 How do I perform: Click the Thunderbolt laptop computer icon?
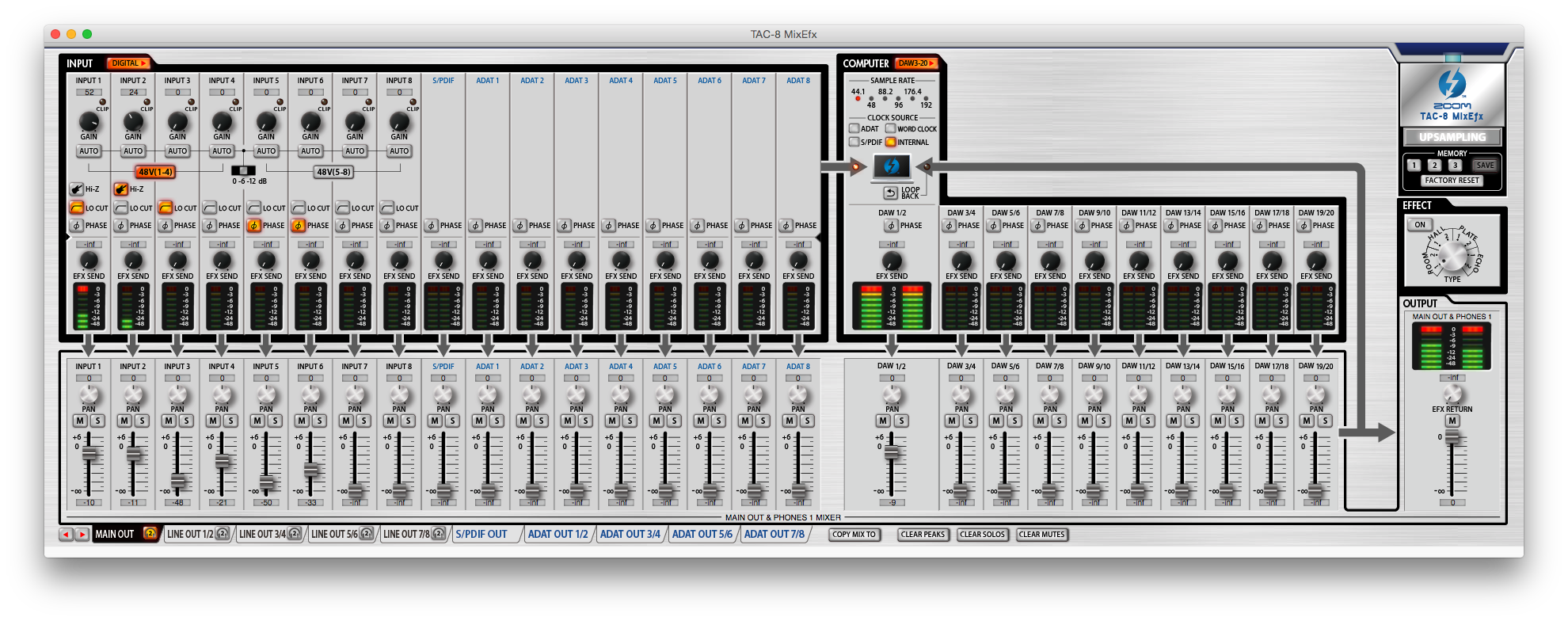(892, 166)
